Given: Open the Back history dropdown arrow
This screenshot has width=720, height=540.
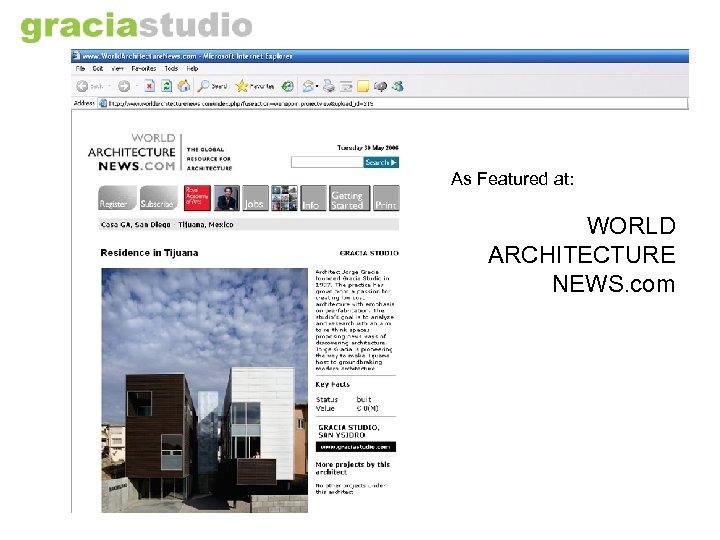Looking at the screenshot, I should coord(109,86).
